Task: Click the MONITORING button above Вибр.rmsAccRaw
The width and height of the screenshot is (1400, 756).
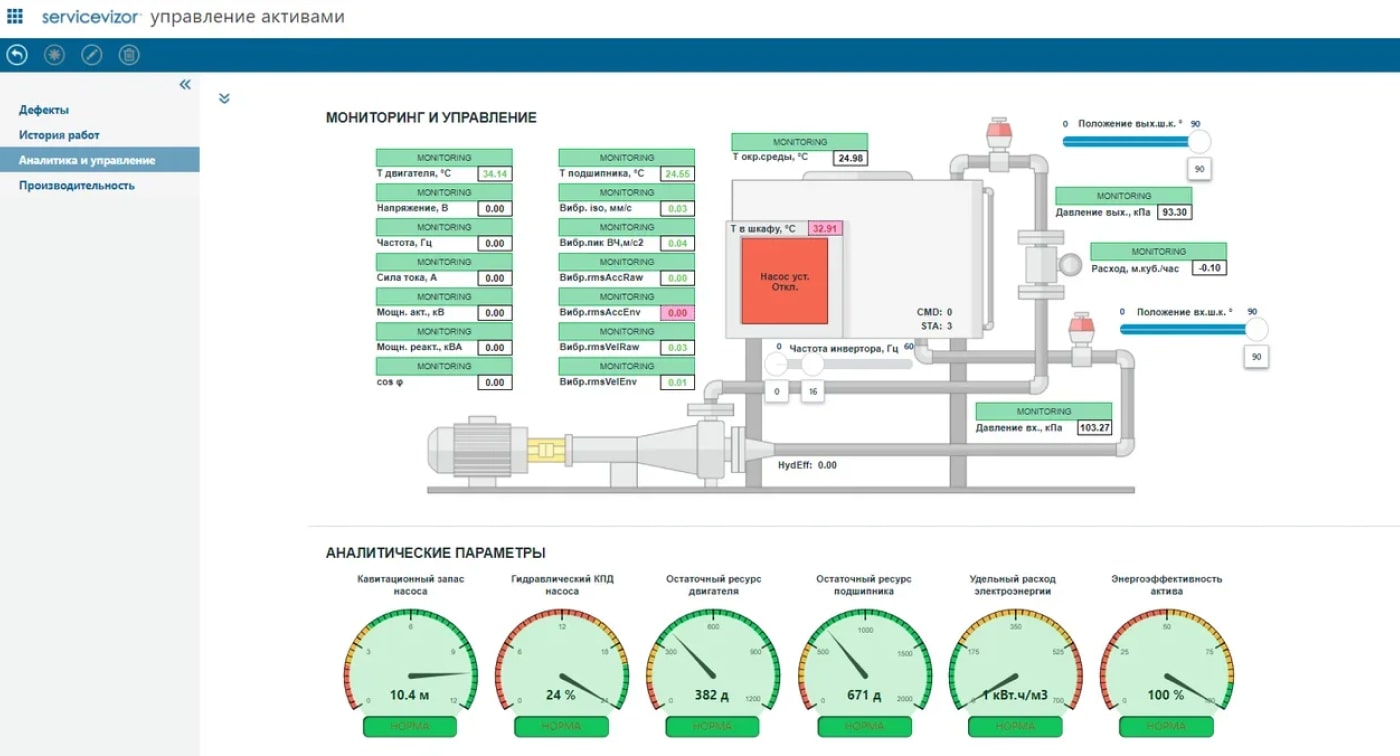Action: tap(627, 262)
